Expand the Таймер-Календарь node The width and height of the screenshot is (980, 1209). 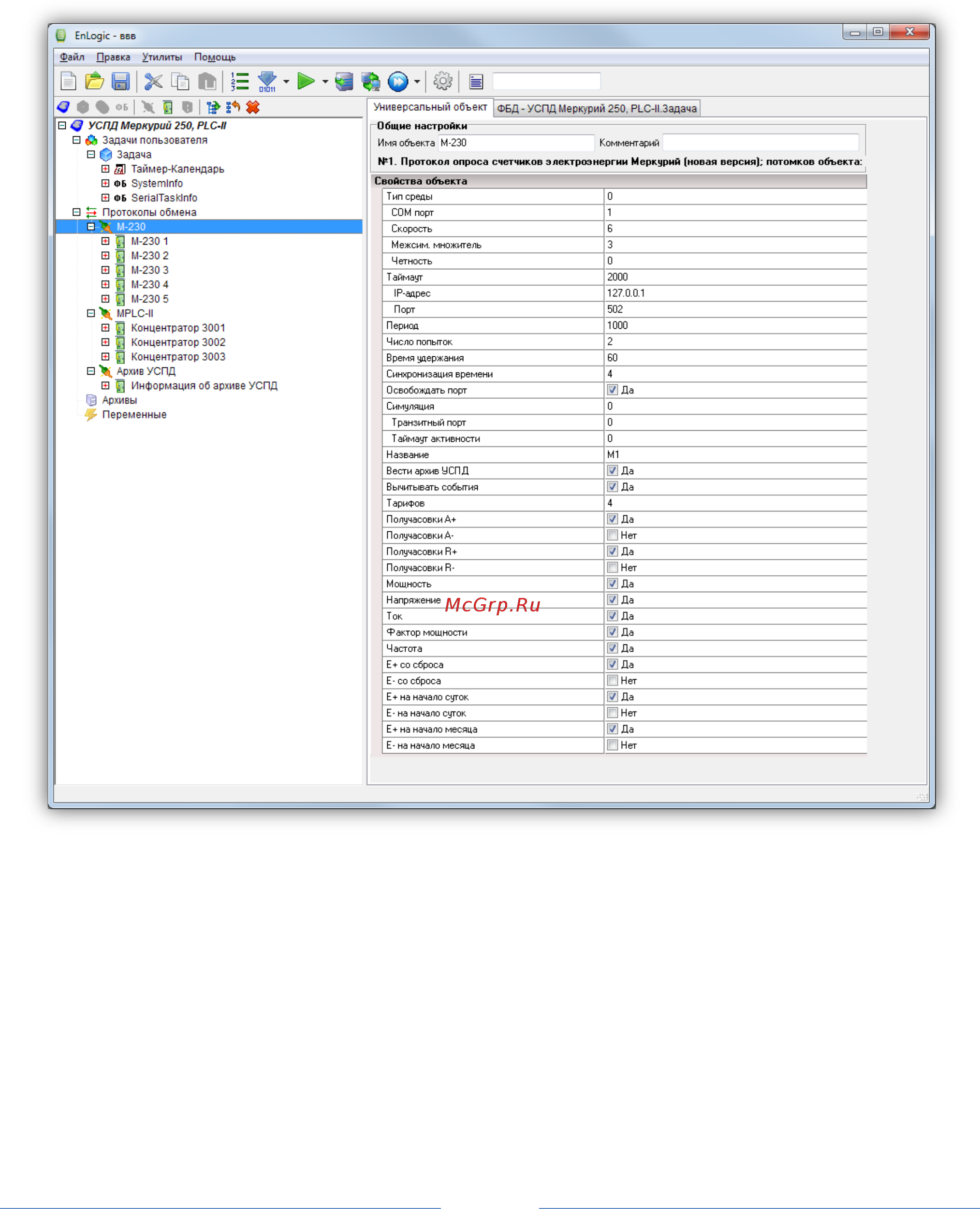pos(105,169)
